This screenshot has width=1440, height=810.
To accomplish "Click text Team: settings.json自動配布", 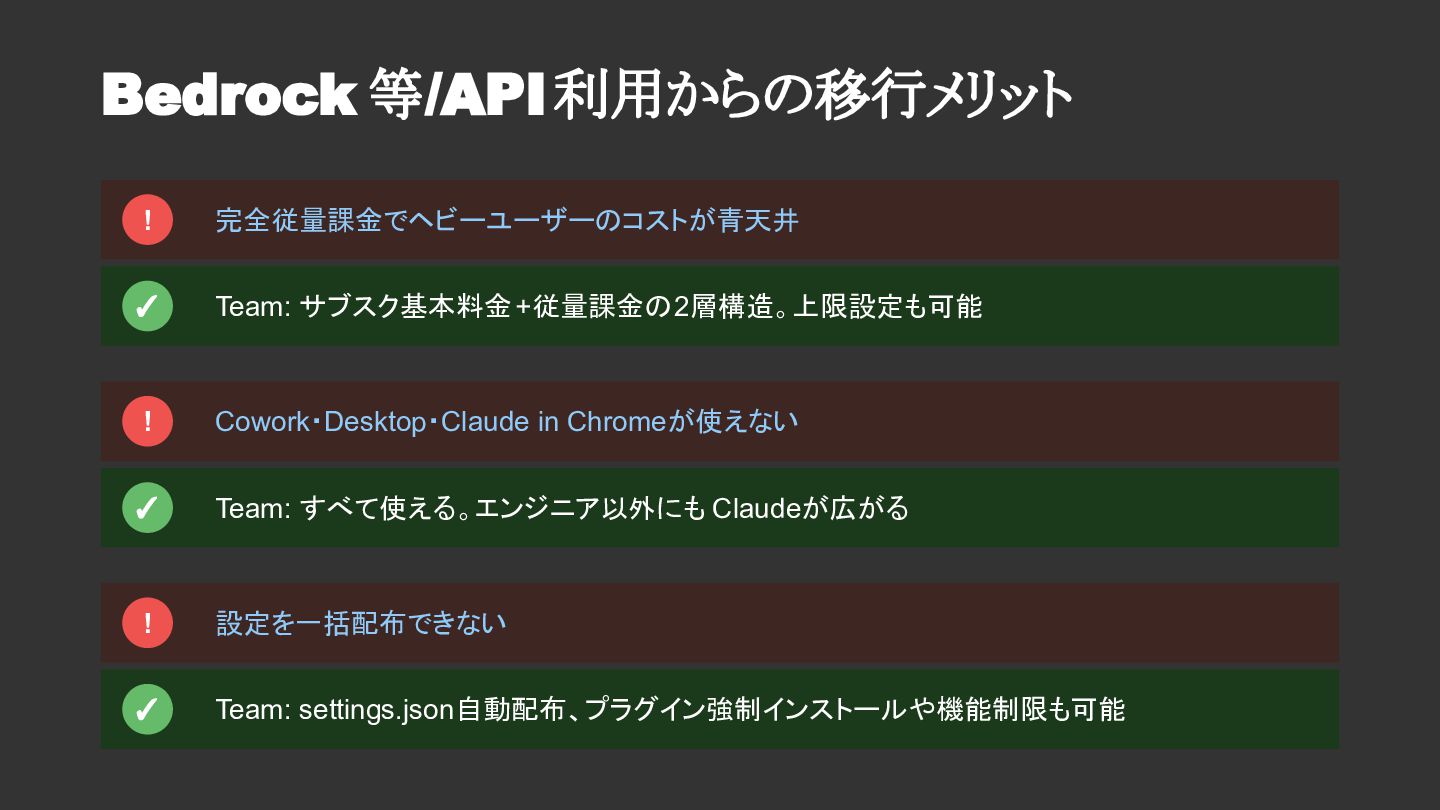I will point(392,709).
